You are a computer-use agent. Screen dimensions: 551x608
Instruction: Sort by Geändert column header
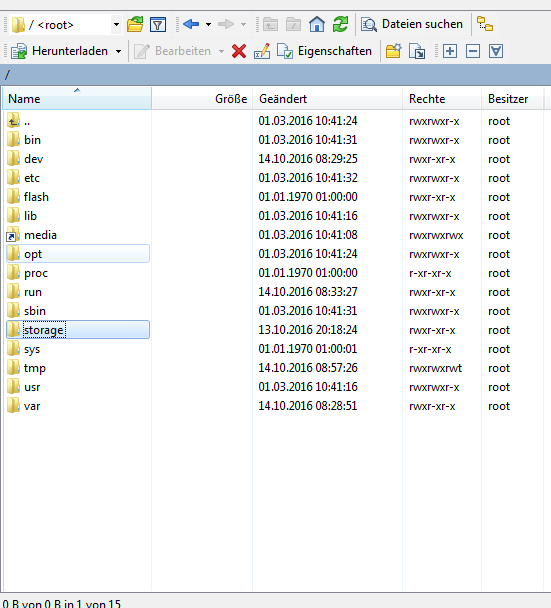pos(327,99)
